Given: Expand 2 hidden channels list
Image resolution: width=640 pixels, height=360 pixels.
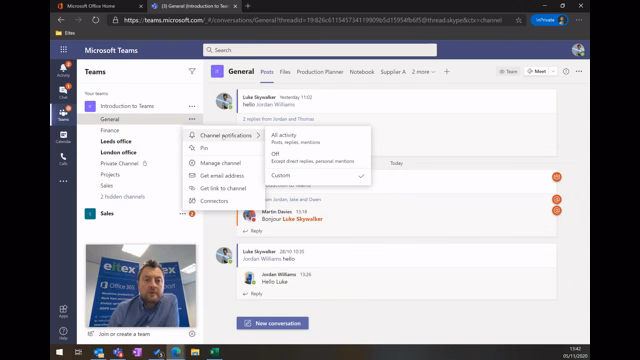Looking at the screenshot, I should (122, 197).
